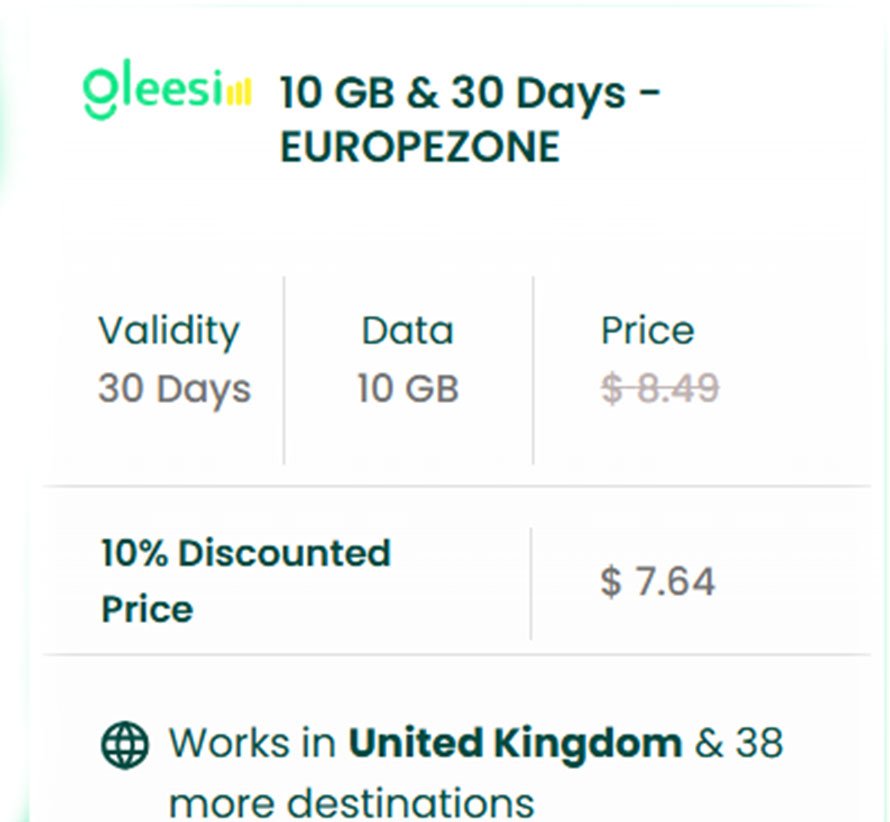Open the 10 GB & 30 Days plan title
The image size is (890, 822).
point(469,93)
